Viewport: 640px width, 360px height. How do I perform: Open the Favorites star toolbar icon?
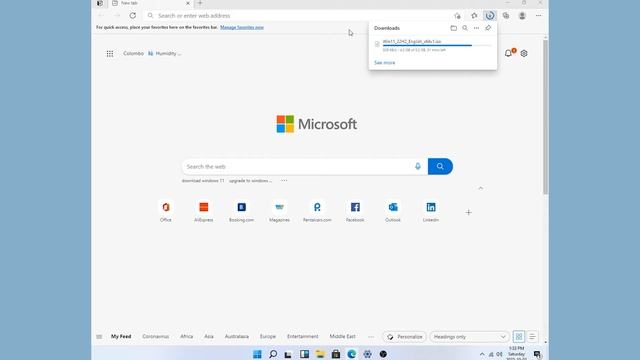(x=474, y=16)
